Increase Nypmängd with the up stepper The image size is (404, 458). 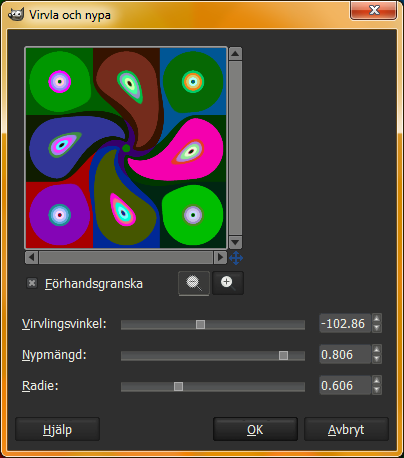[x=377, y=349]
